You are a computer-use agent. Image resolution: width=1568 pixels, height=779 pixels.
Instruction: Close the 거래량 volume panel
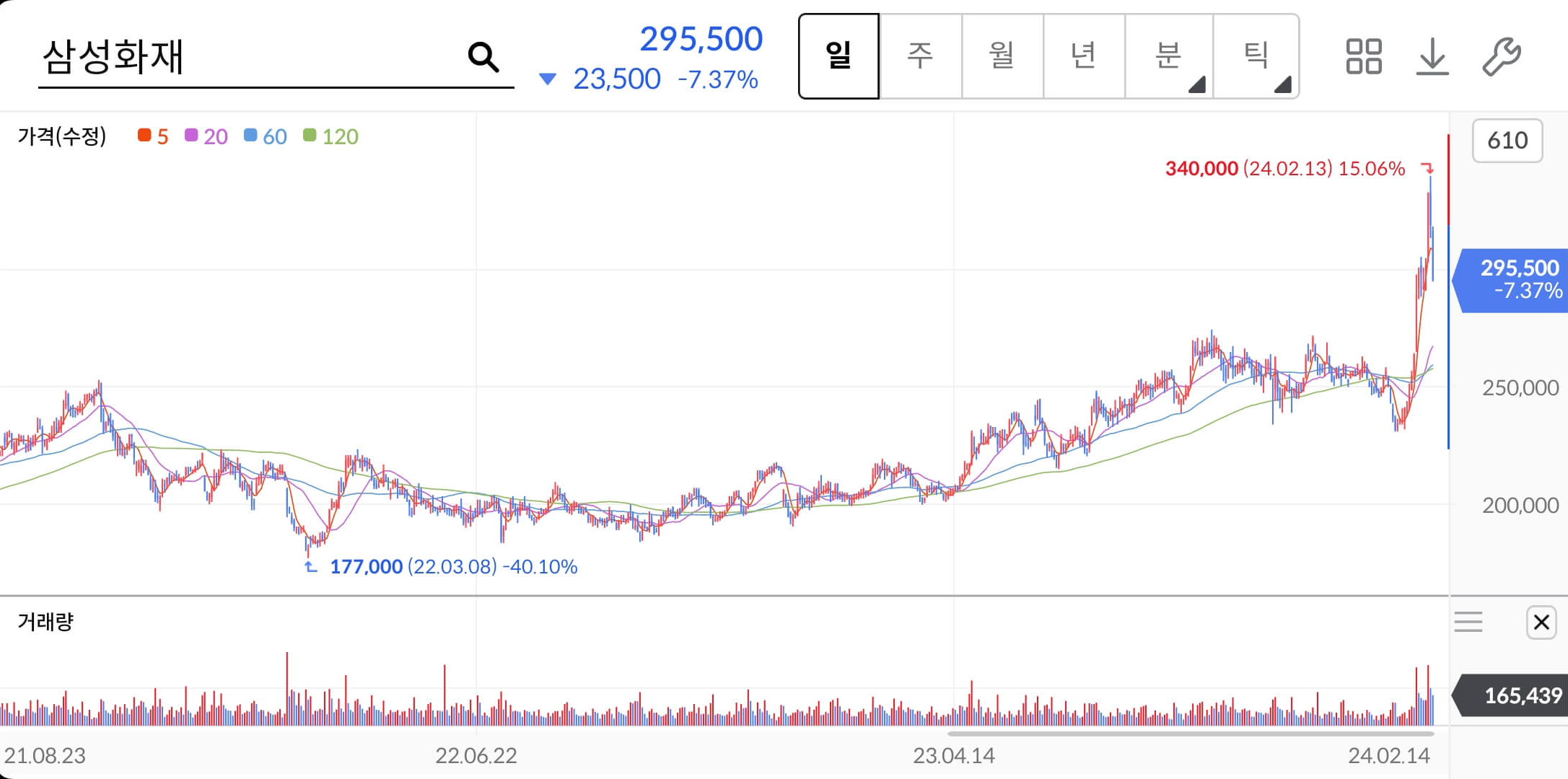click(1541, 622)
